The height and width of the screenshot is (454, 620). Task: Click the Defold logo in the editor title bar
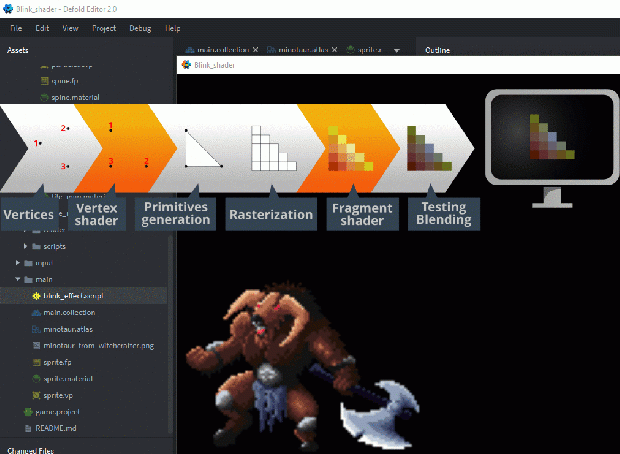point(8,9)
